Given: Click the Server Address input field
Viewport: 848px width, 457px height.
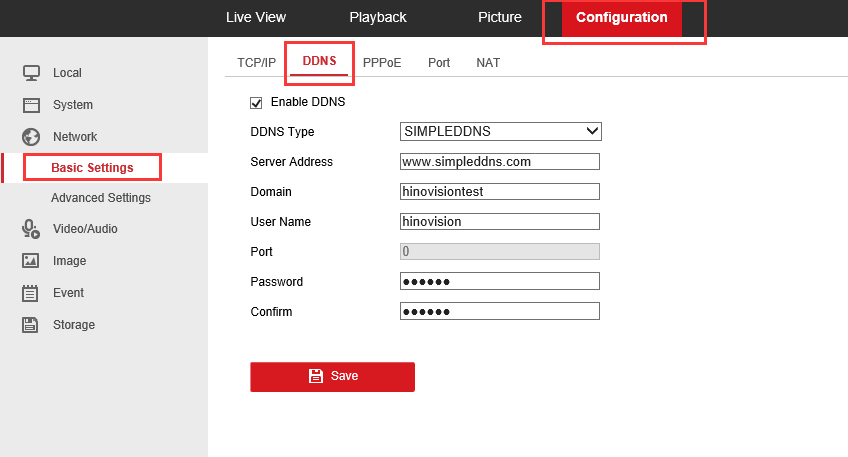Looking at the screenshot, I should point(500,161).
